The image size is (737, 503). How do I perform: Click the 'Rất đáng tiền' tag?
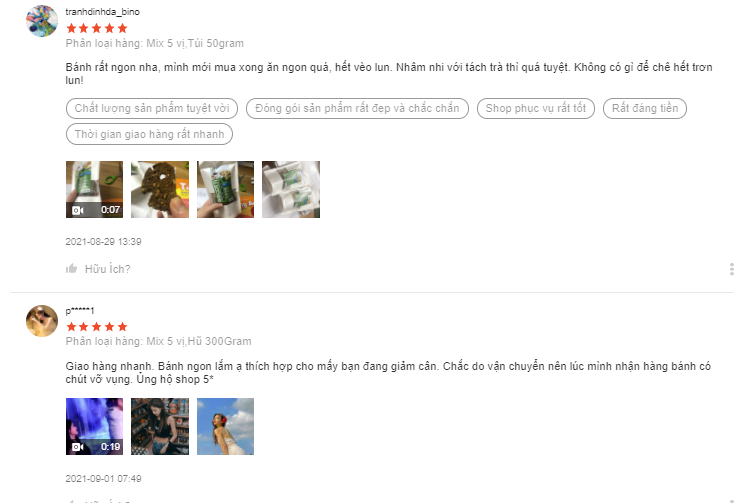click(645, 109)
